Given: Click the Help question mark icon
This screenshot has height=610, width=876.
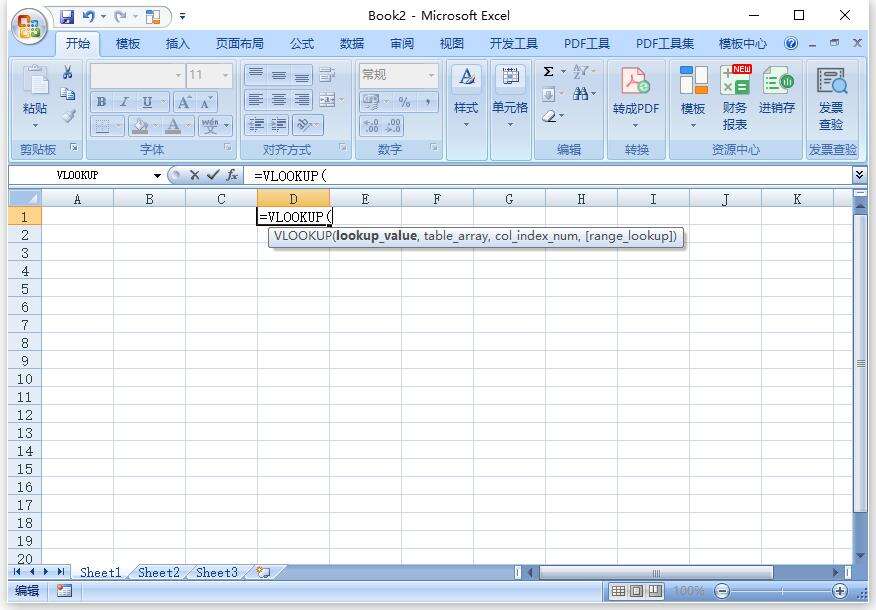Looking at the screenshot, I should click(x=791, y=43).
